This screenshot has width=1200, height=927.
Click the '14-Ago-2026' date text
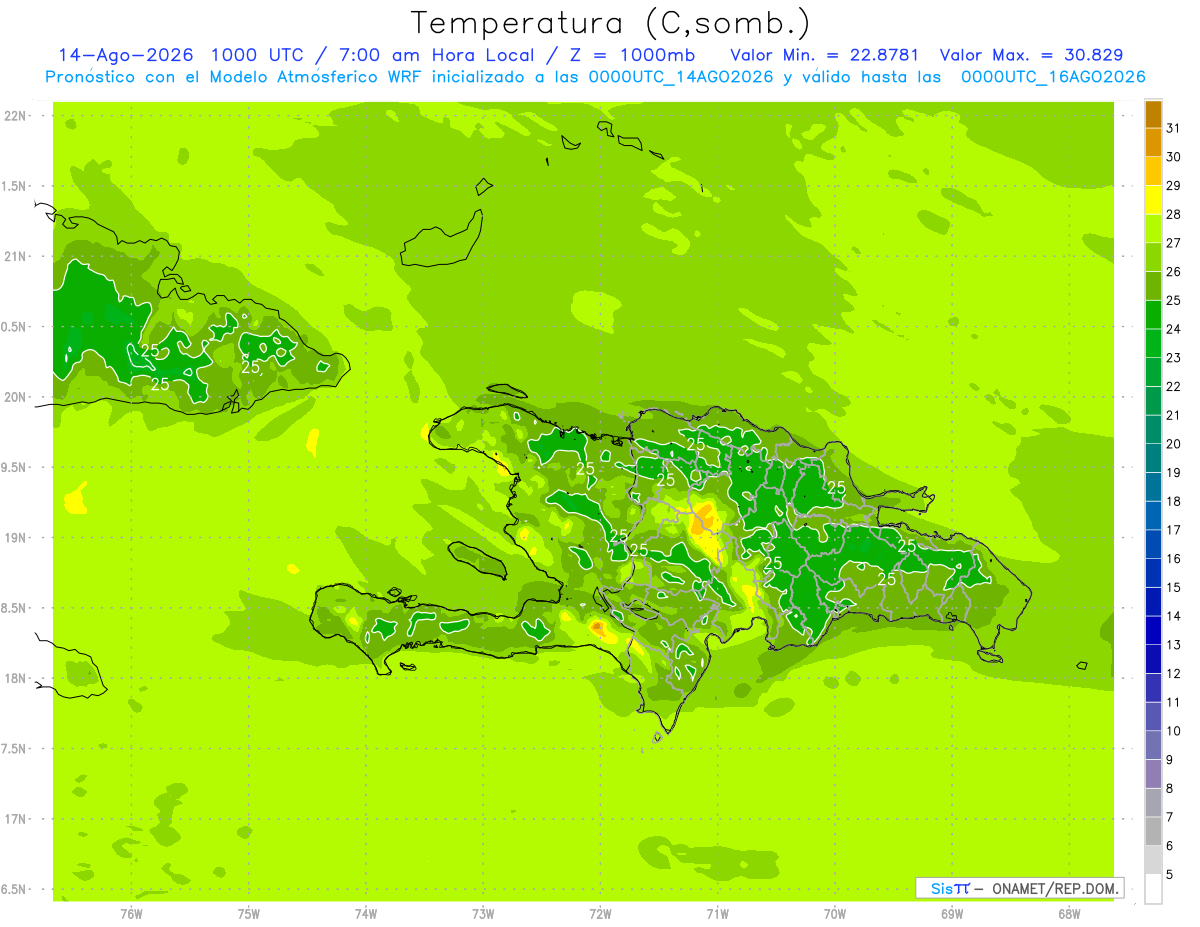tap(126, 55)
